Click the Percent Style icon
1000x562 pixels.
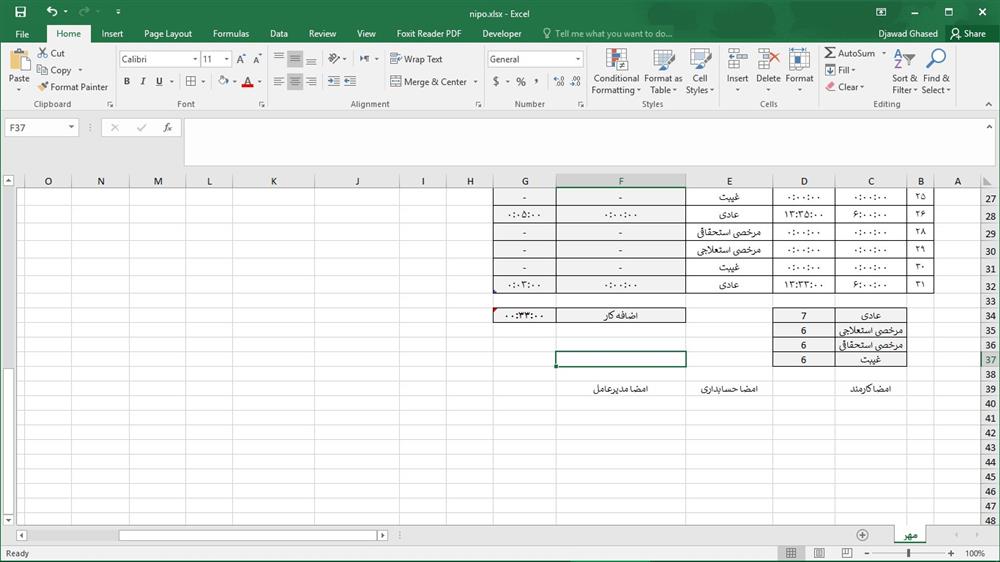tap(521, 82)
